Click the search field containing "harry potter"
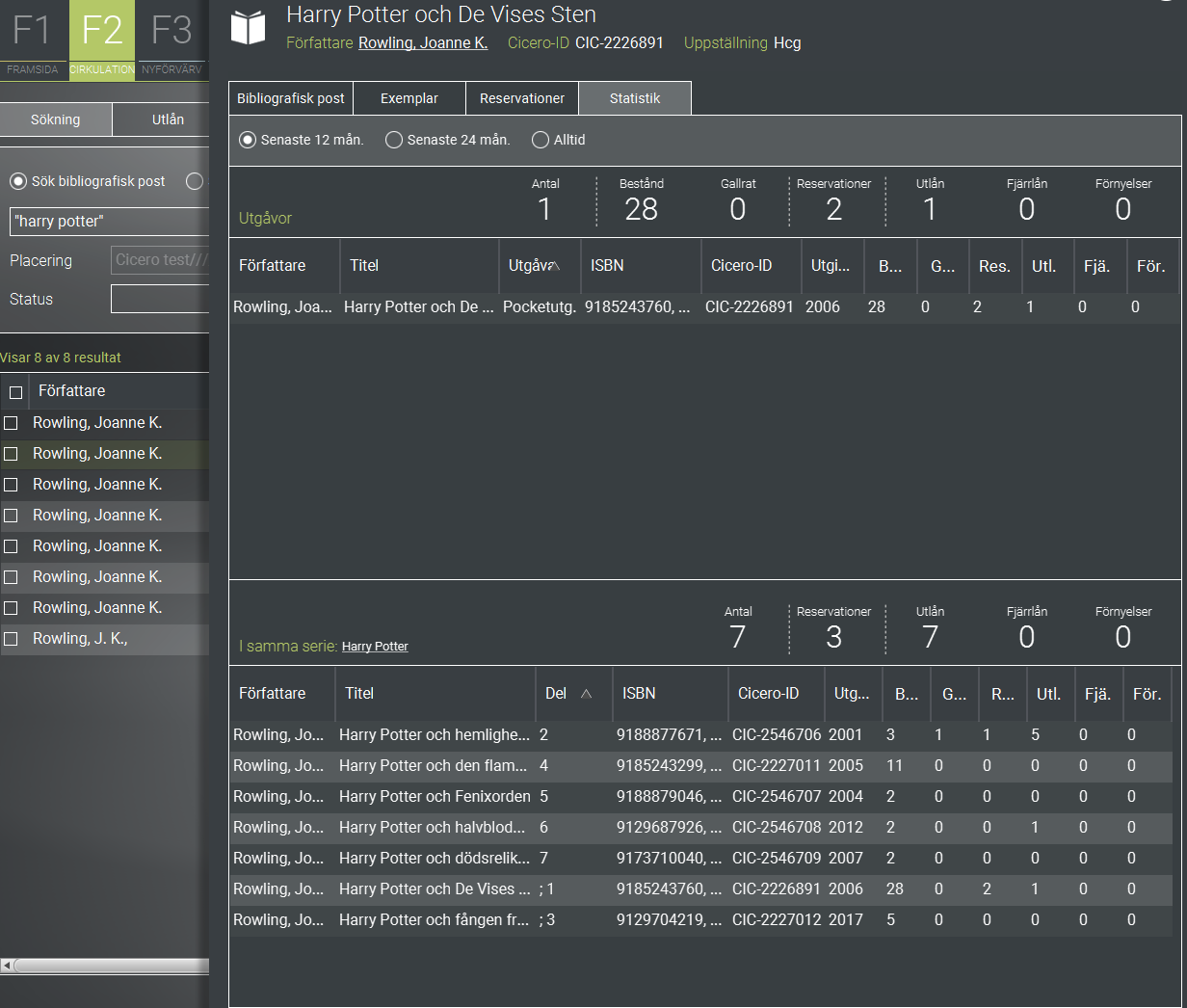 [x=109, y=221]
